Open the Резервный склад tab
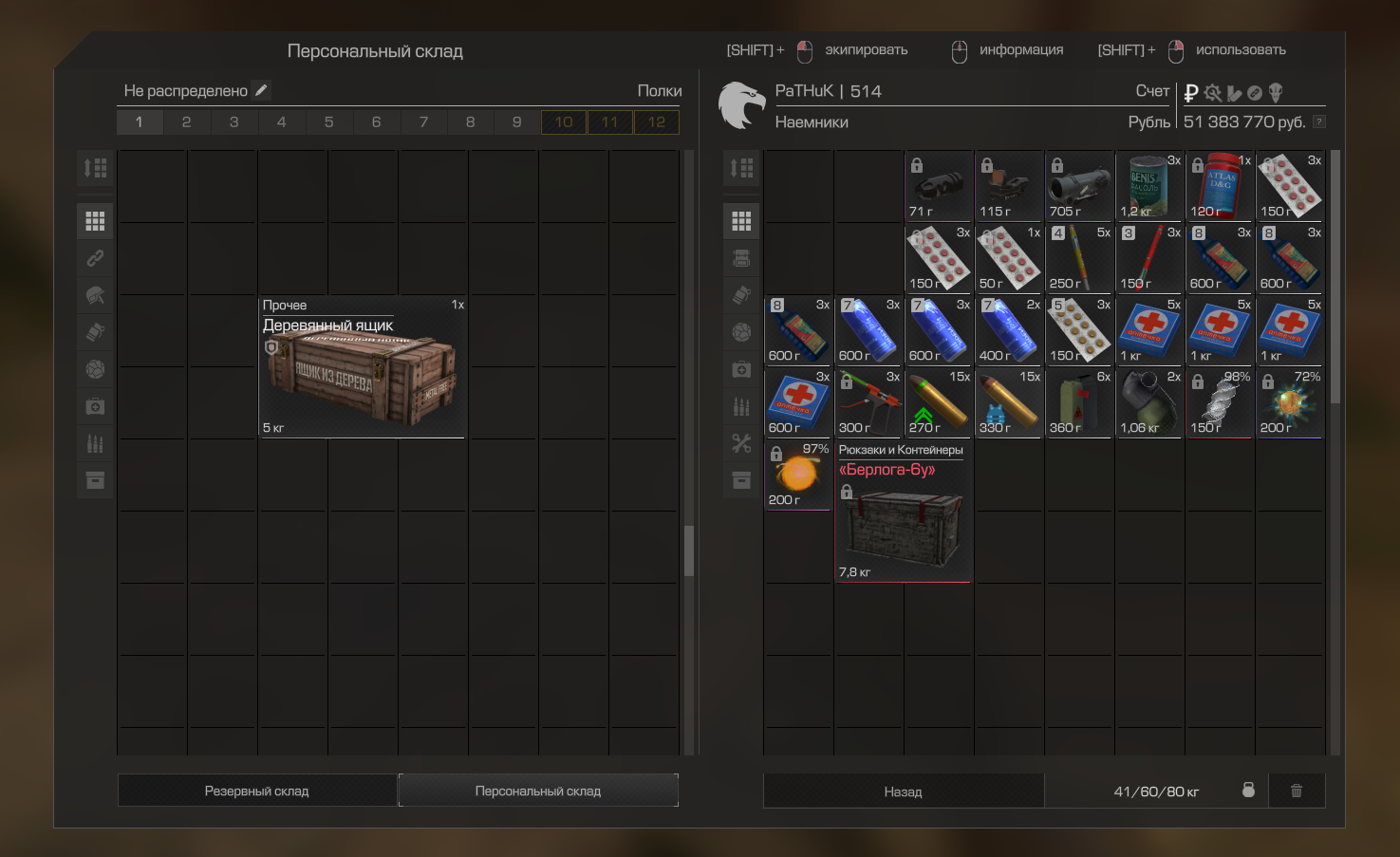 [x=256, y=791]
